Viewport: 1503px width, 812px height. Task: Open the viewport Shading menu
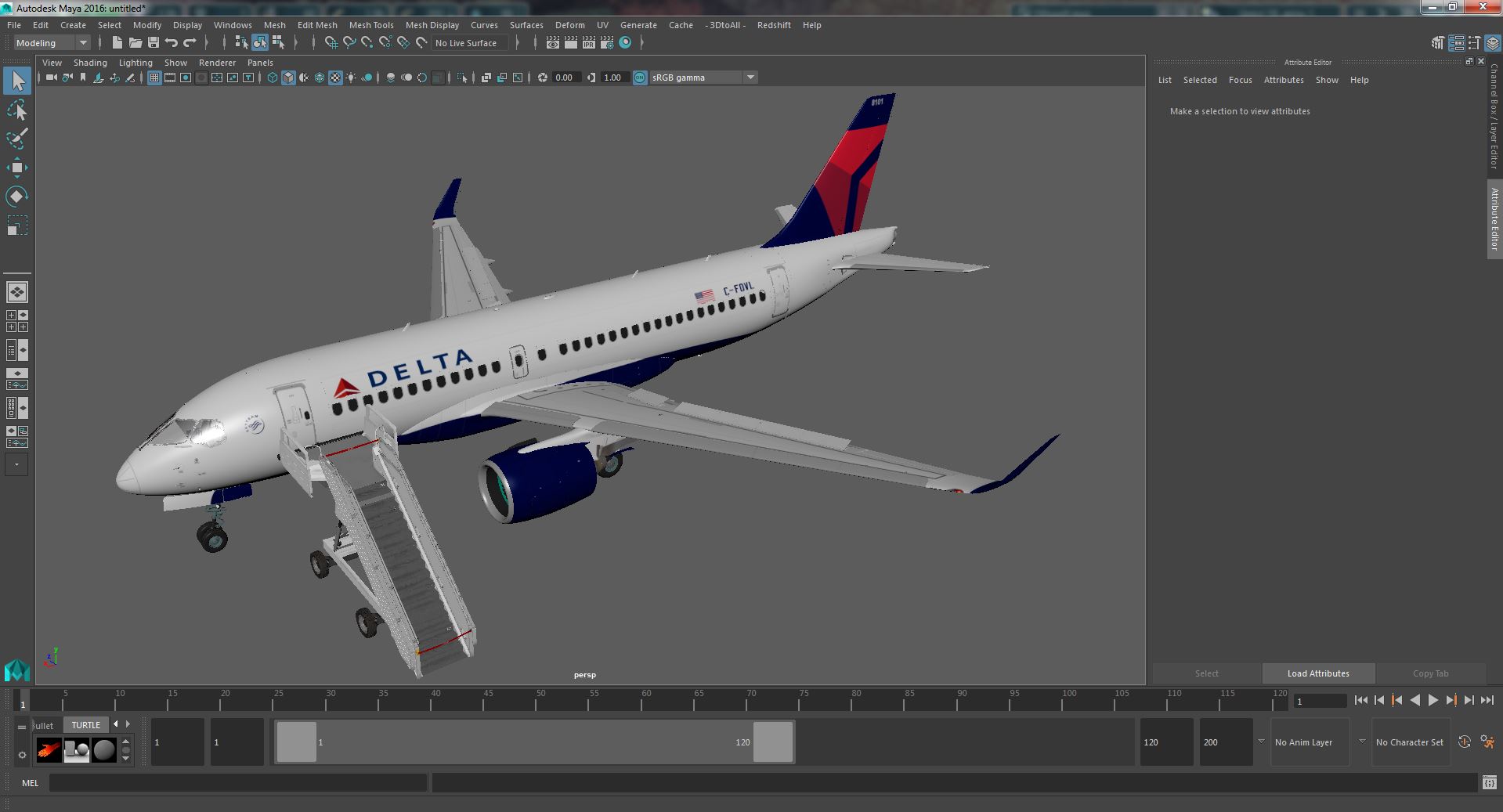(x=90, y=63)
